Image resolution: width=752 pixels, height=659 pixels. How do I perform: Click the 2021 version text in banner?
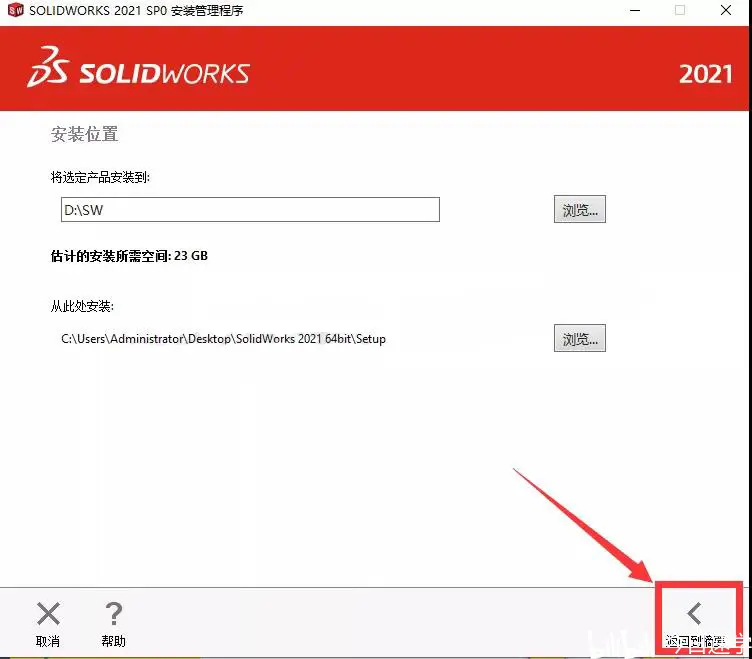[x=705, y=74]
